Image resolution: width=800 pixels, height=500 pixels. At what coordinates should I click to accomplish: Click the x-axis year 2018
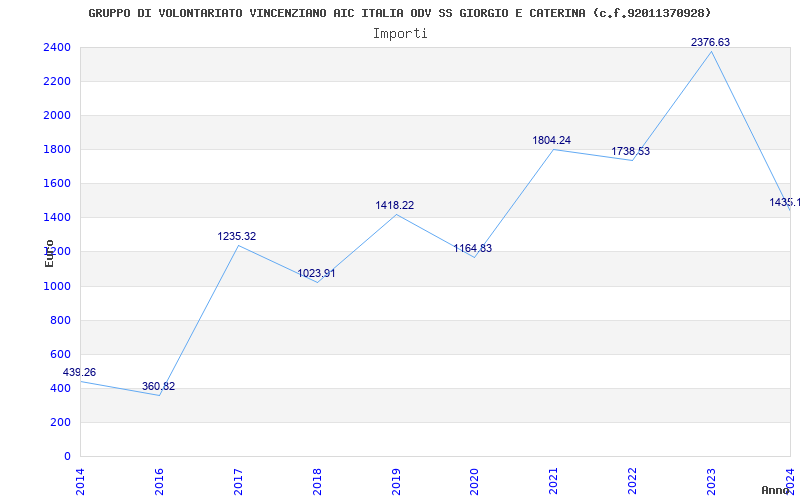pos(317,481)
